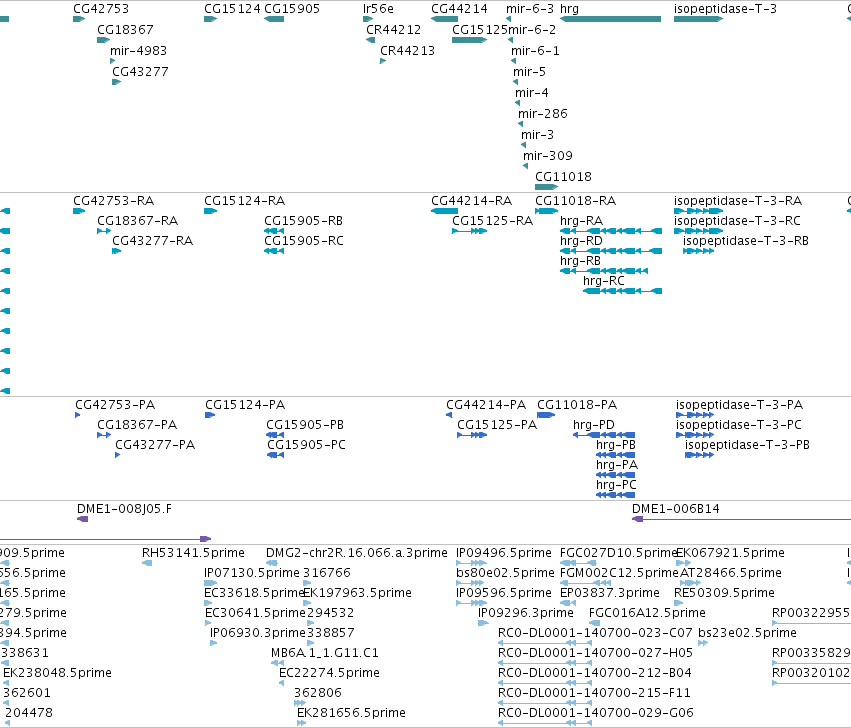This screenshot has width=851, height=728.
Task: Click the isopeptidase-T-3-RA transcript label
Action: tap(738, 201)
